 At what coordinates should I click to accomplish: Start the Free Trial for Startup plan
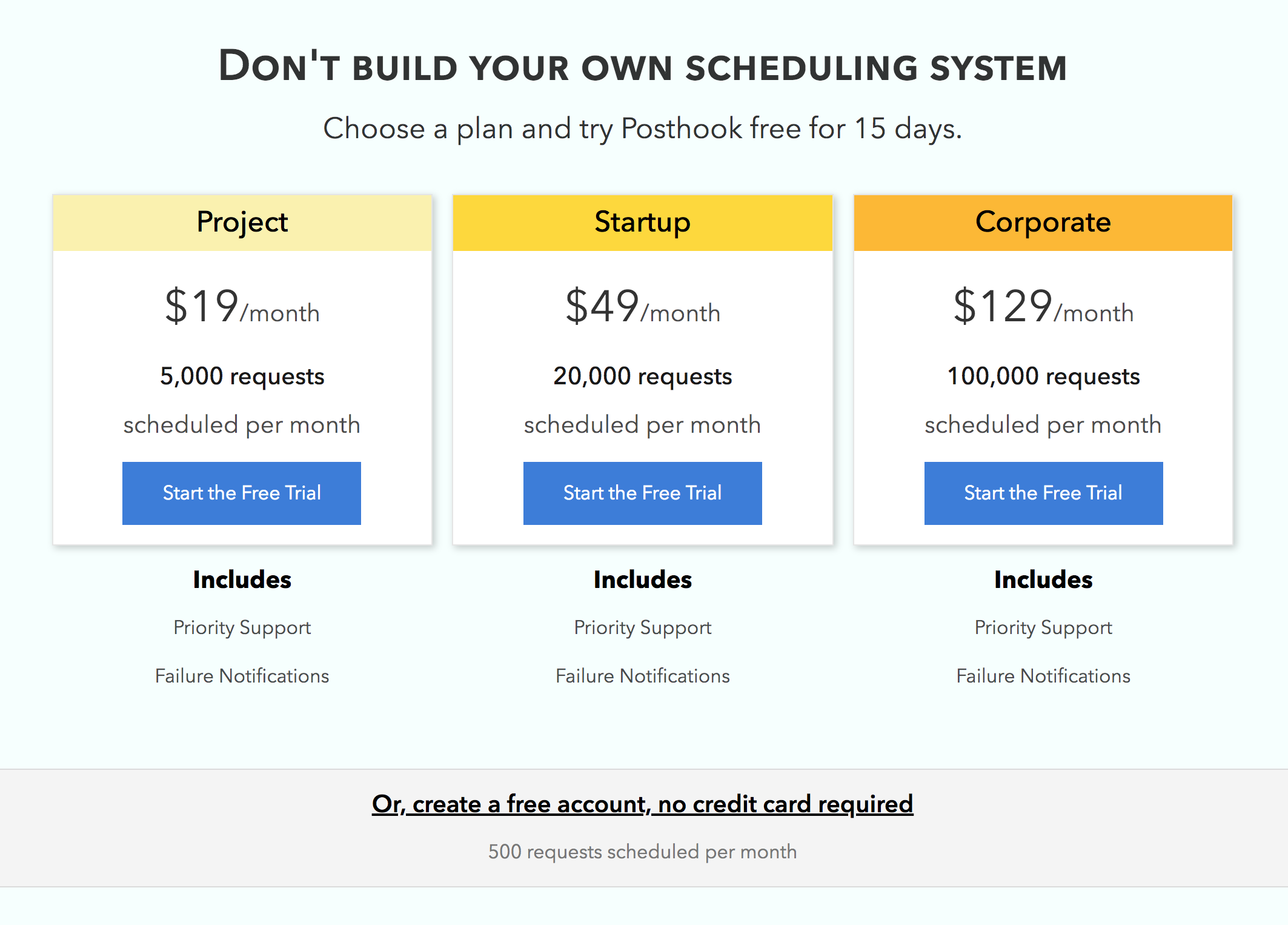[x=642, y=493]
